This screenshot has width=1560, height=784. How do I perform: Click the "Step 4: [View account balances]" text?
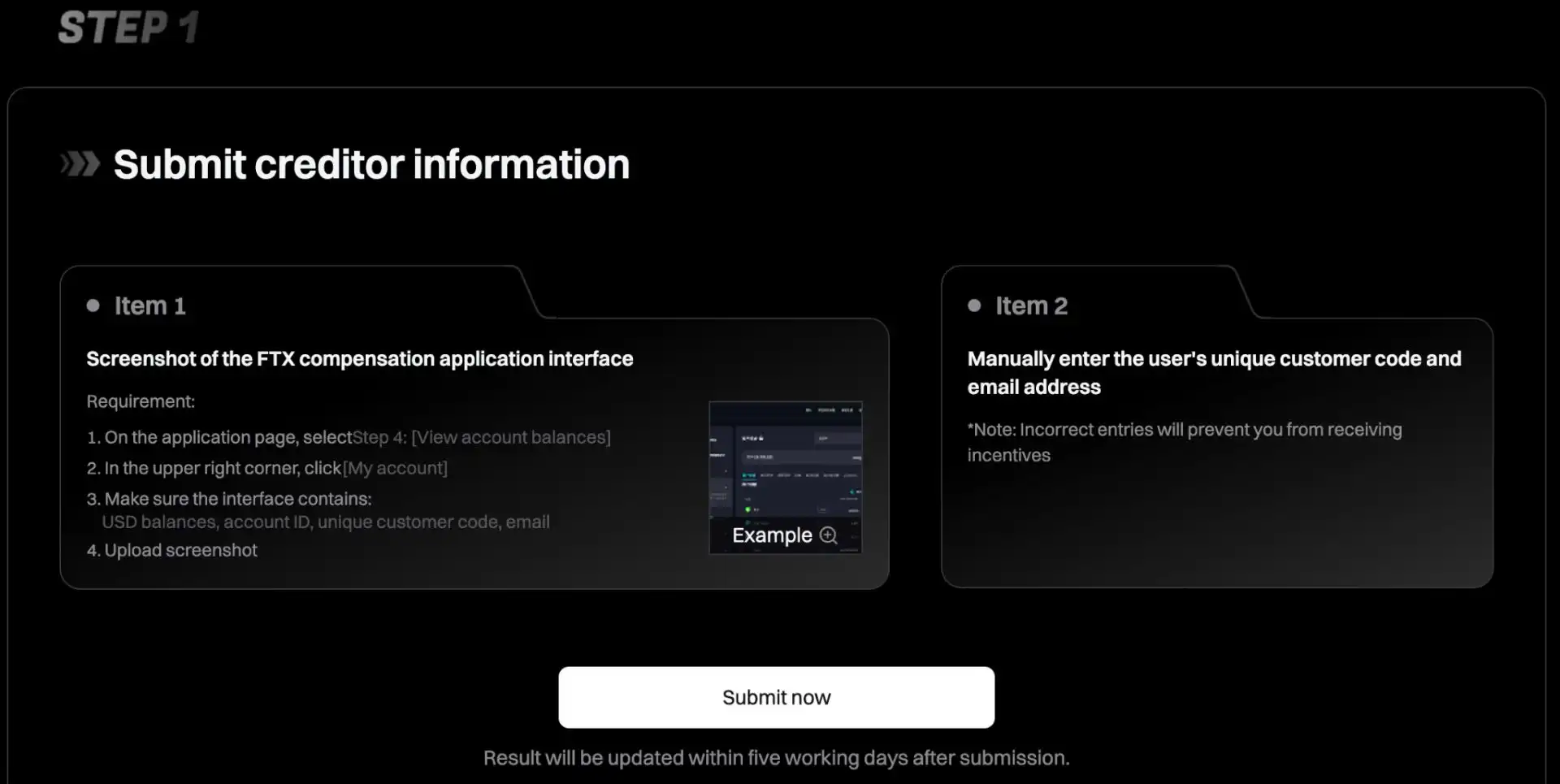tap(481, 437)
